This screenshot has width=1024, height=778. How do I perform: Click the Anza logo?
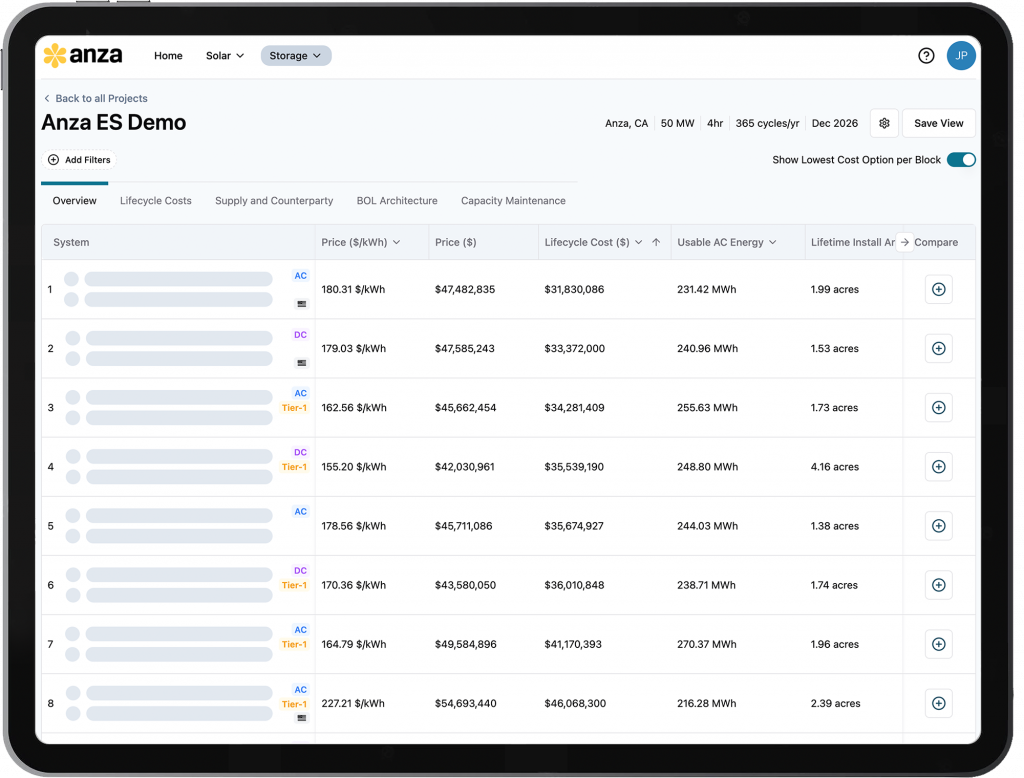coord(83,56)
